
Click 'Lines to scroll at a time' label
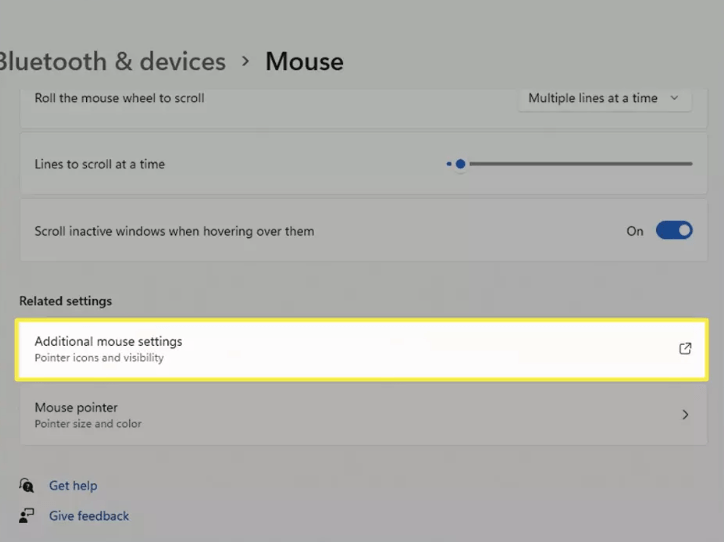[x=100, y=164]
